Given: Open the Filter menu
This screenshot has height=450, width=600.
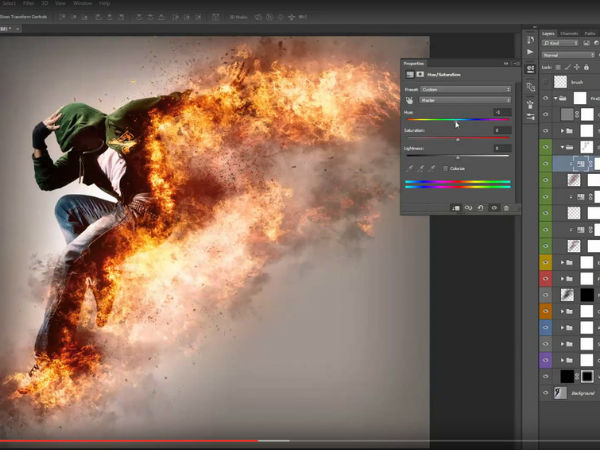Looking at the screenshot, I should pos(29,4).
